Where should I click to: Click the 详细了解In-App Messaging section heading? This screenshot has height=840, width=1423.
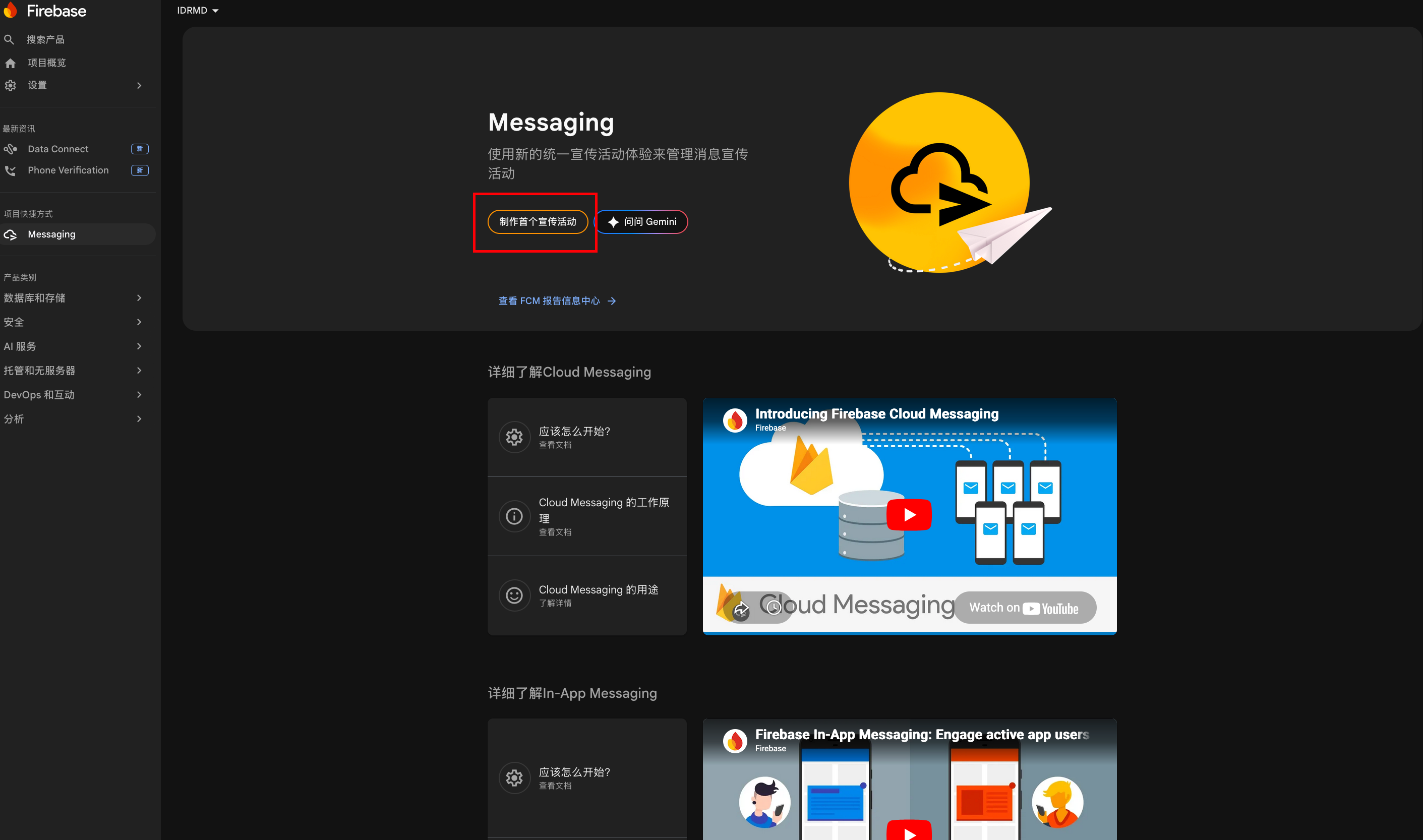(x=572, y=693)
